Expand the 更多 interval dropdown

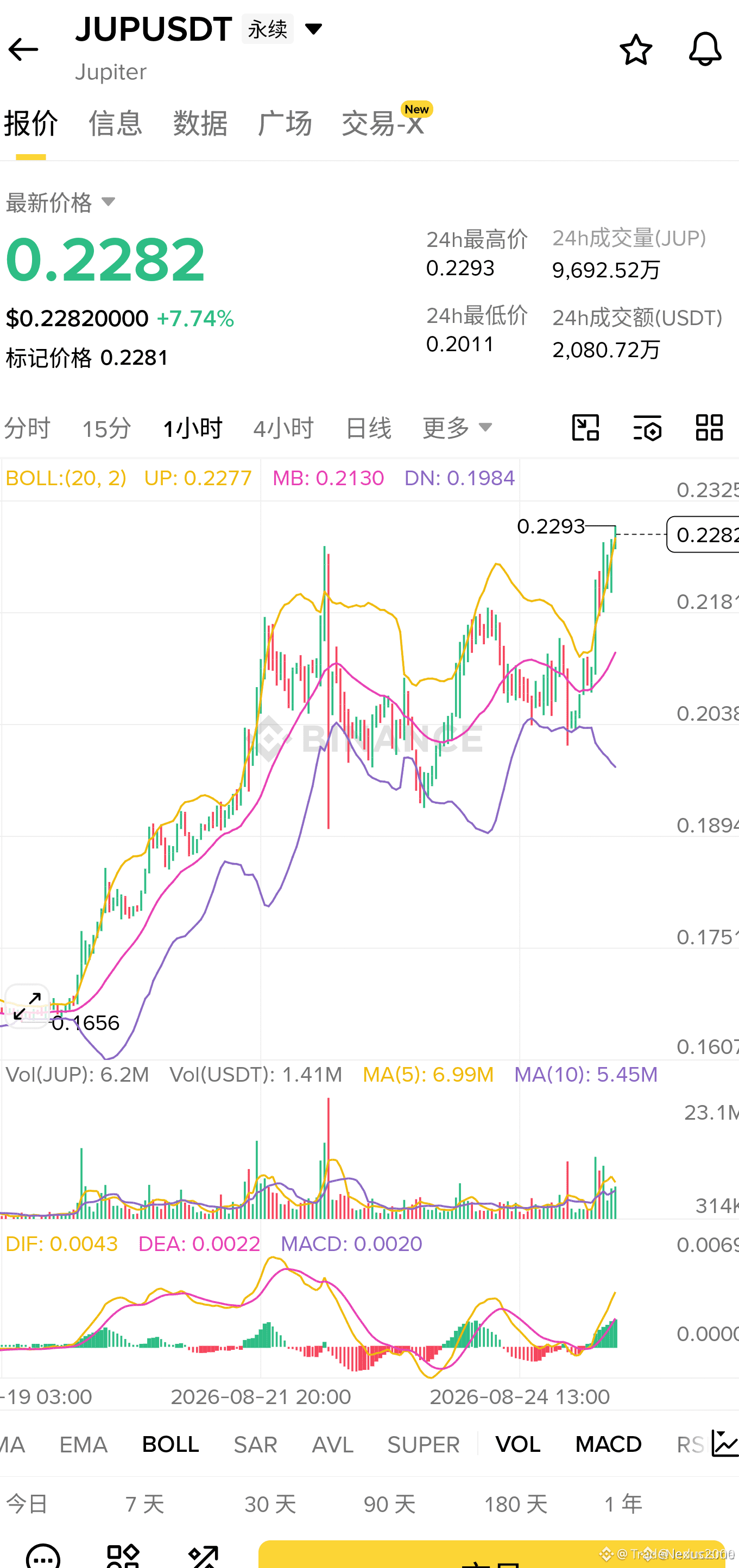[458, 428]
